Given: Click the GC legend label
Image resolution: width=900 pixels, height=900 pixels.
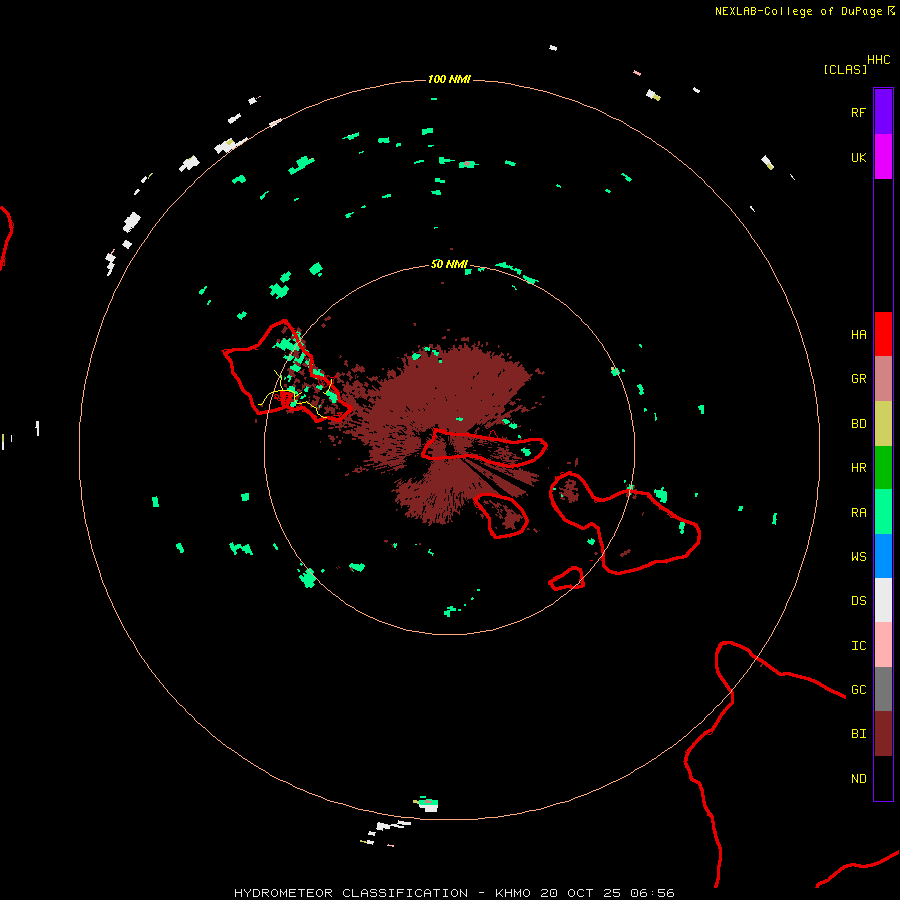Looking at the screenshot, I should [x=858, y=690].
